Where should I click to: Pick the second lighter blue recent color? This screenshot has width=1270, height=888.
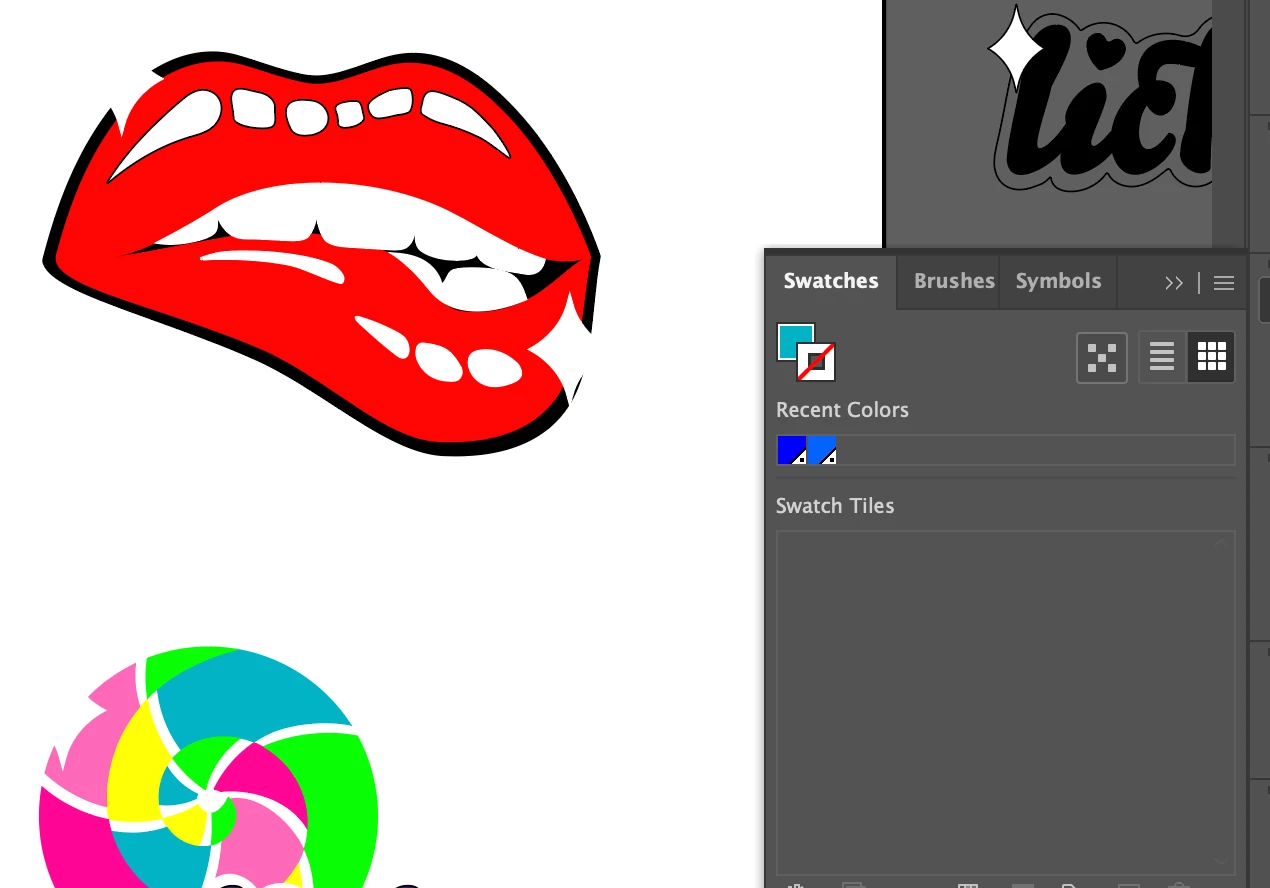point(822,450)
